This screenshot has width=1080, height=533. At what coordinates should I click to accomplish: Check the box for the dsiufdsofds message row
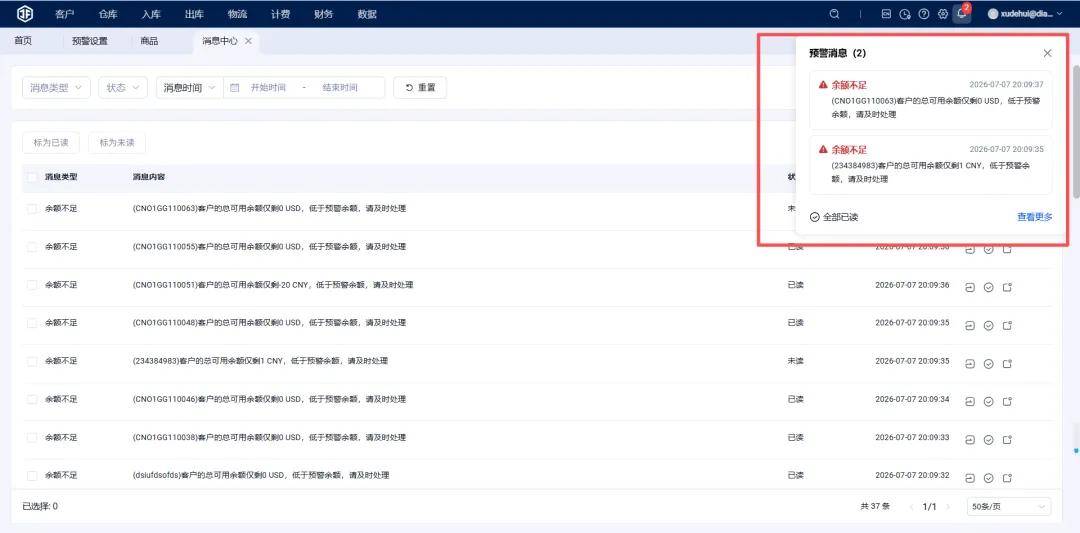point(32,476)
